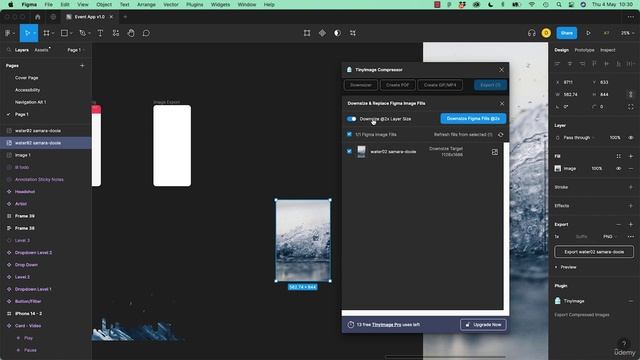Uncheck the water02 samara-doole checkbox

click(349, 151)
